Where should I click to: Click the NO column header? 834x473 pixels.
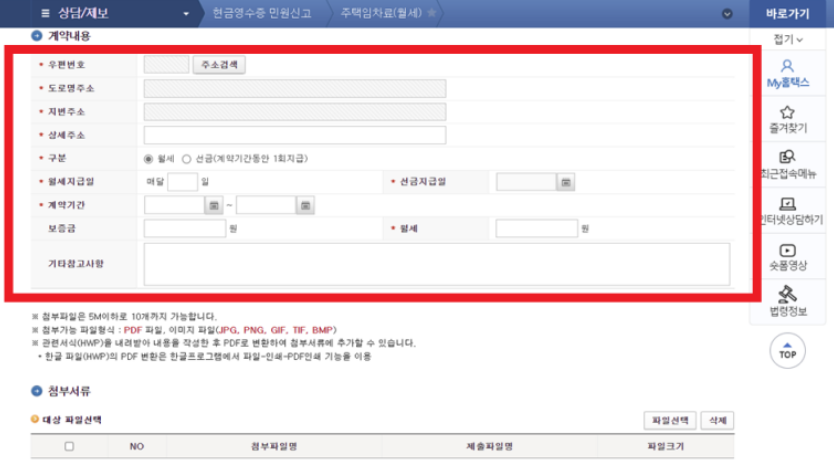point(137,446)
